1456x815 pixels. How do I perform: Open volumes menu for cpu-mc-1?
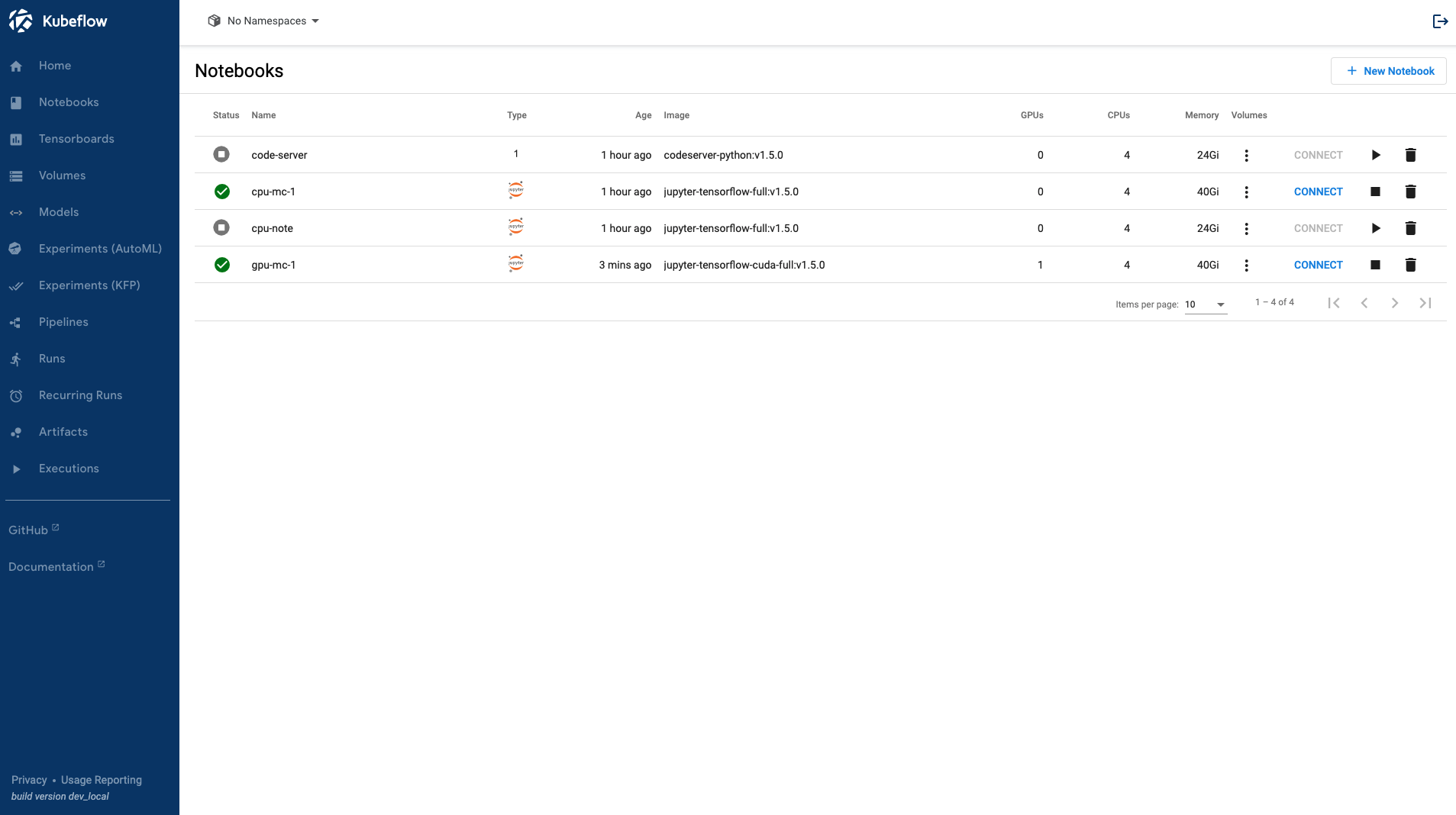coord(1246,192)
